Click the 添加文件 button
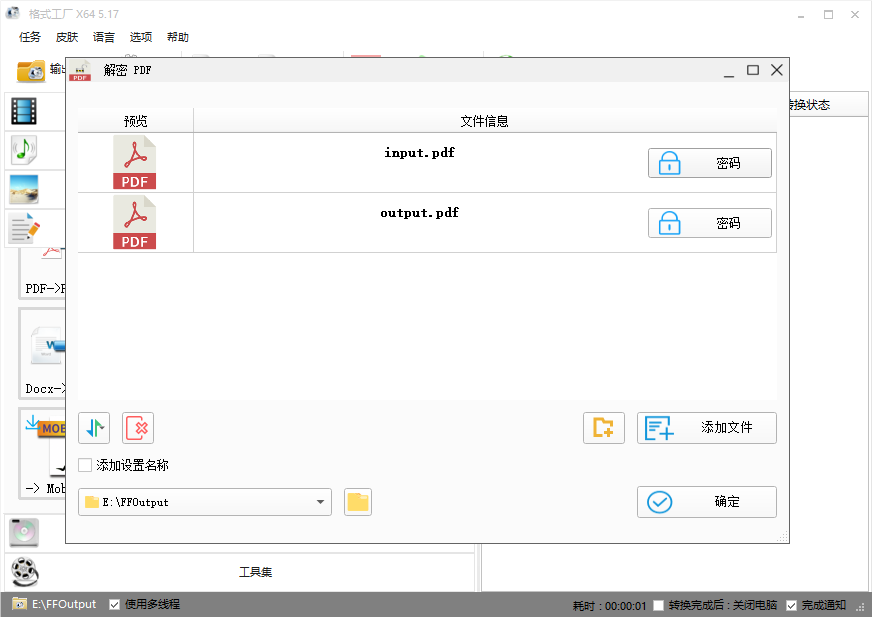The width and height of the screenshot is (872, 617). click(707, 427)
